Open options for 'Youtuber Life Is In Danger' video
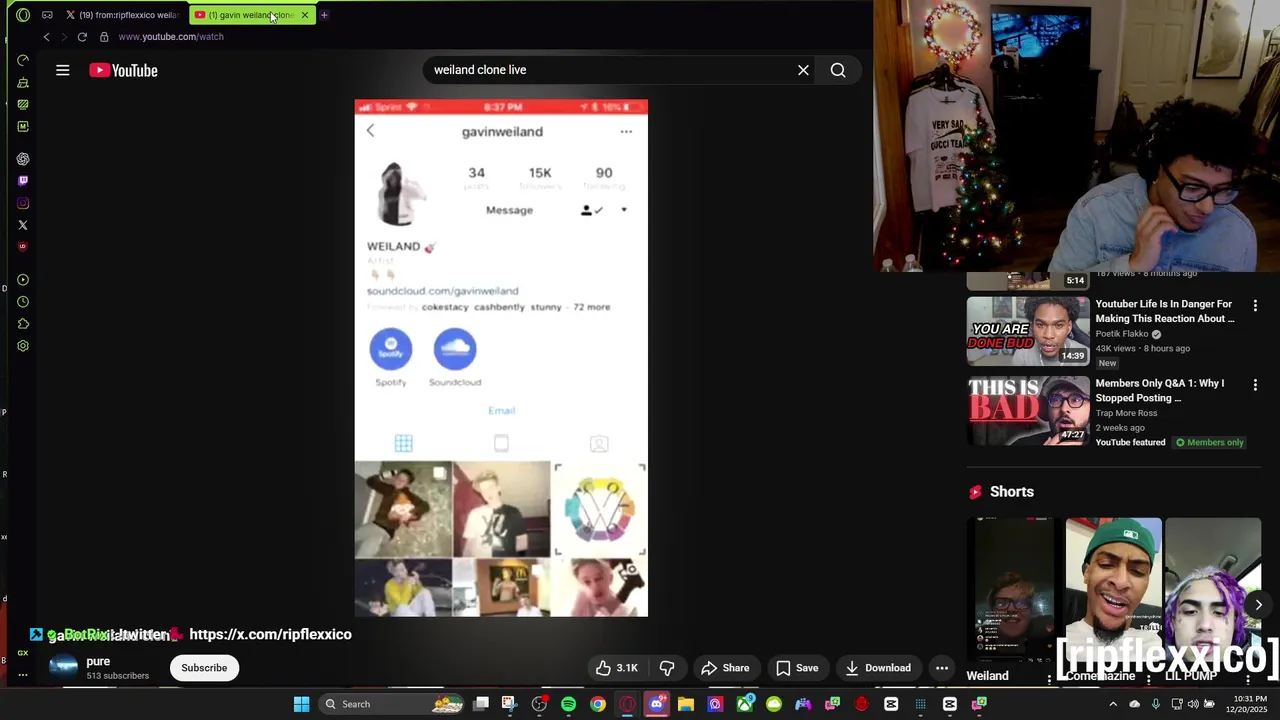Screen dimensions: 1280x720 click(x=1255, y=305)
